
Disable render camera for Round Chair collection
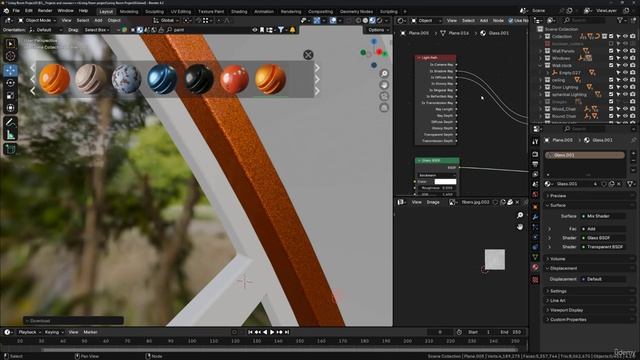(632, 116)
